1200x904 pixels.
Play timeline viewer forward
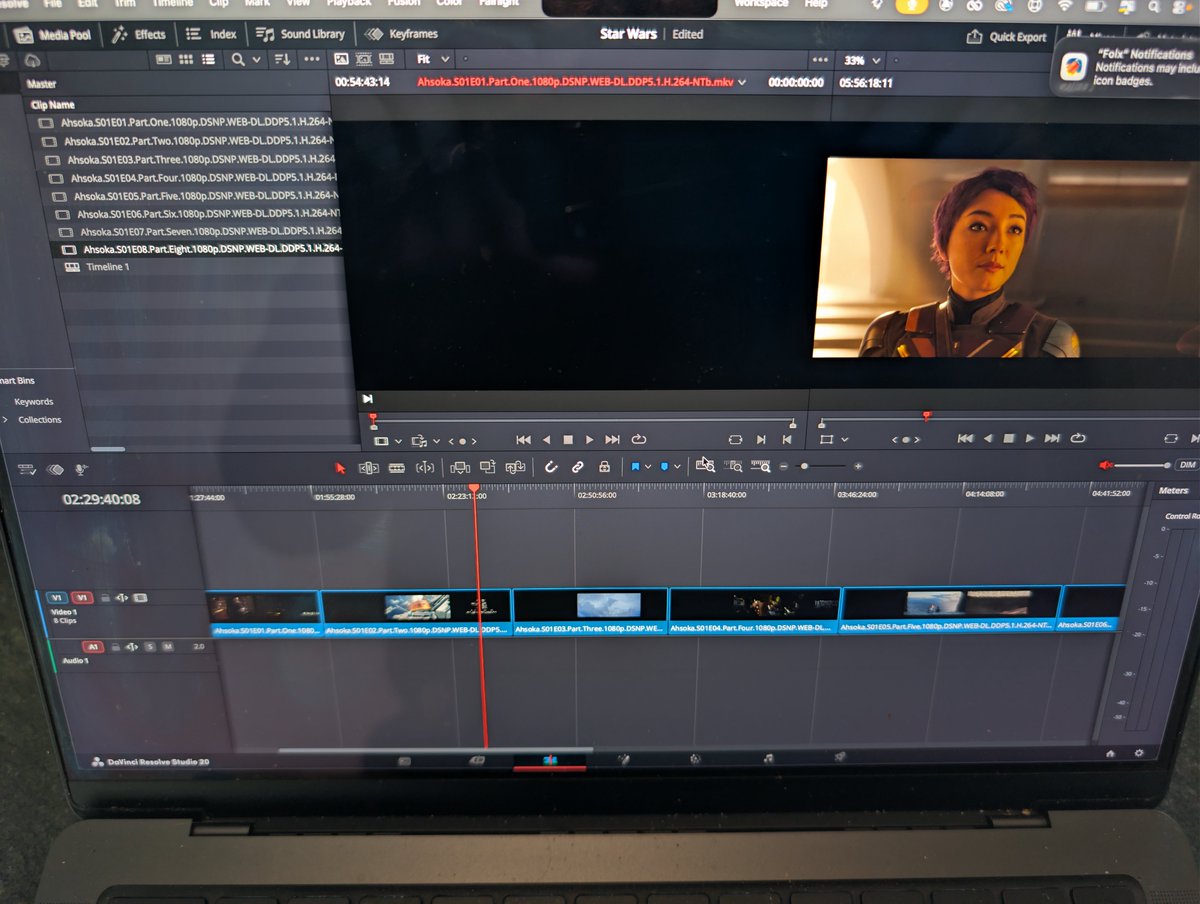point(1031,438)
